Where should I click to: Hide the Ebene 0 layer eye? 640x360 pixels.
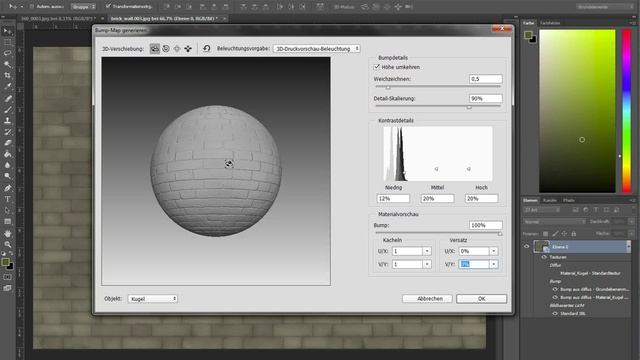pos(527,246)
